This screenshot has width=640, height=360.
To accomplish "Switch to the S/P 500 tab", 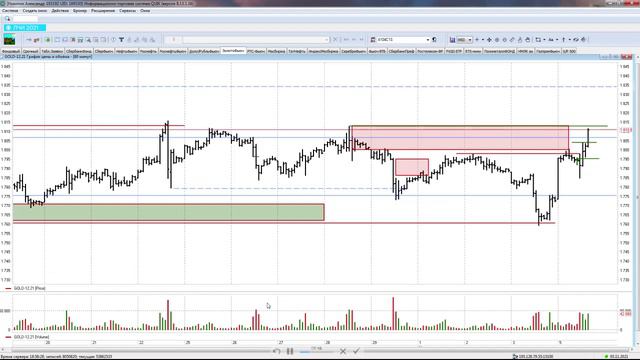I will click(x=569, y=51).
